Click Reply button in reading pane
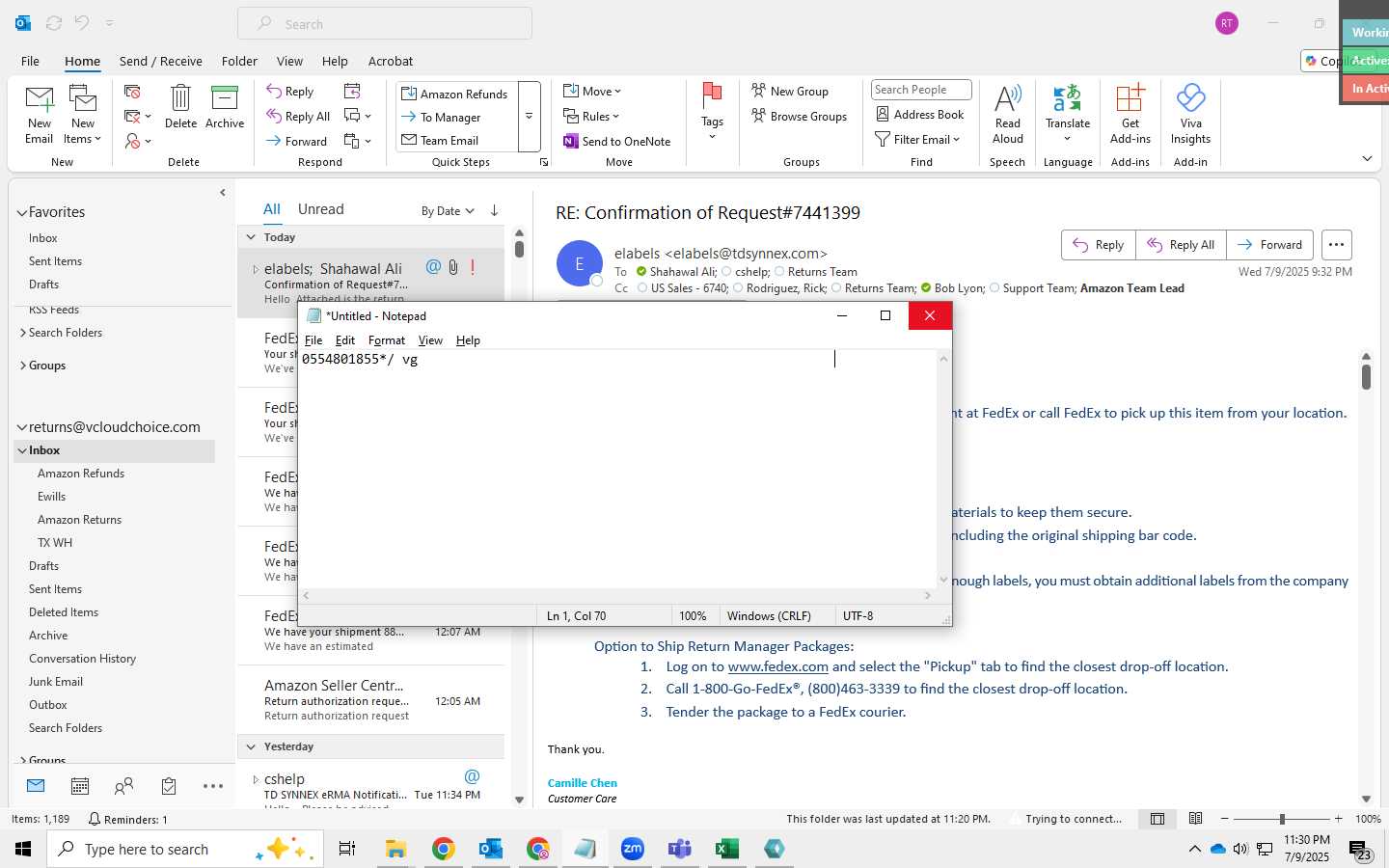 (1099, 245)
